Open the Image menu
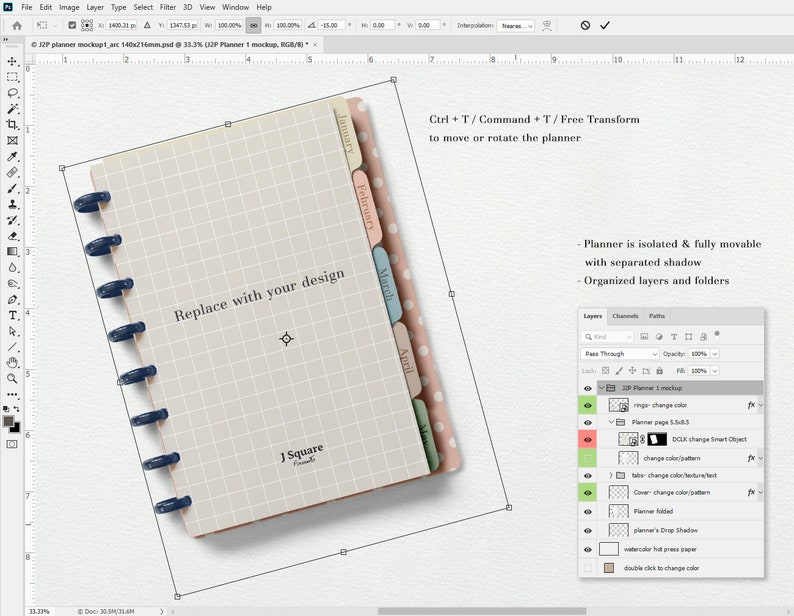The height and width of the screenshot is (616, 794). (69, 7)
